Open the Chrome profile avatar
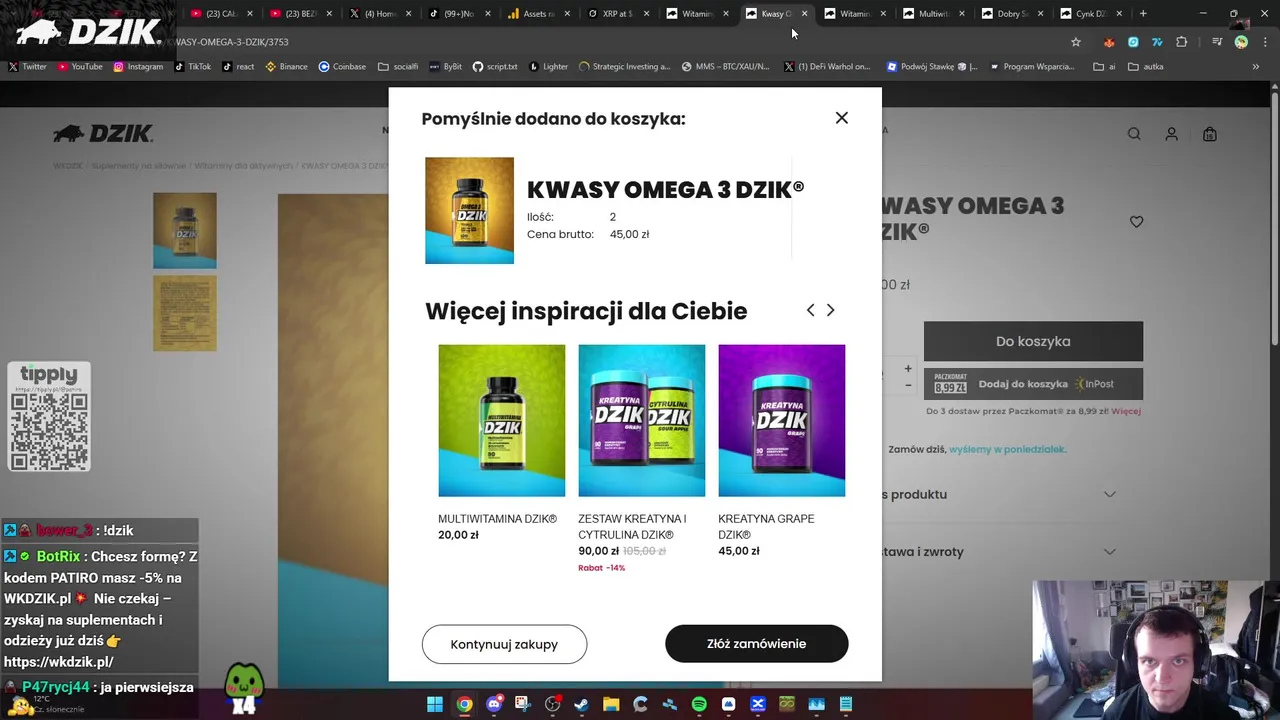Screen dimensions: 1280x720 1241,42
